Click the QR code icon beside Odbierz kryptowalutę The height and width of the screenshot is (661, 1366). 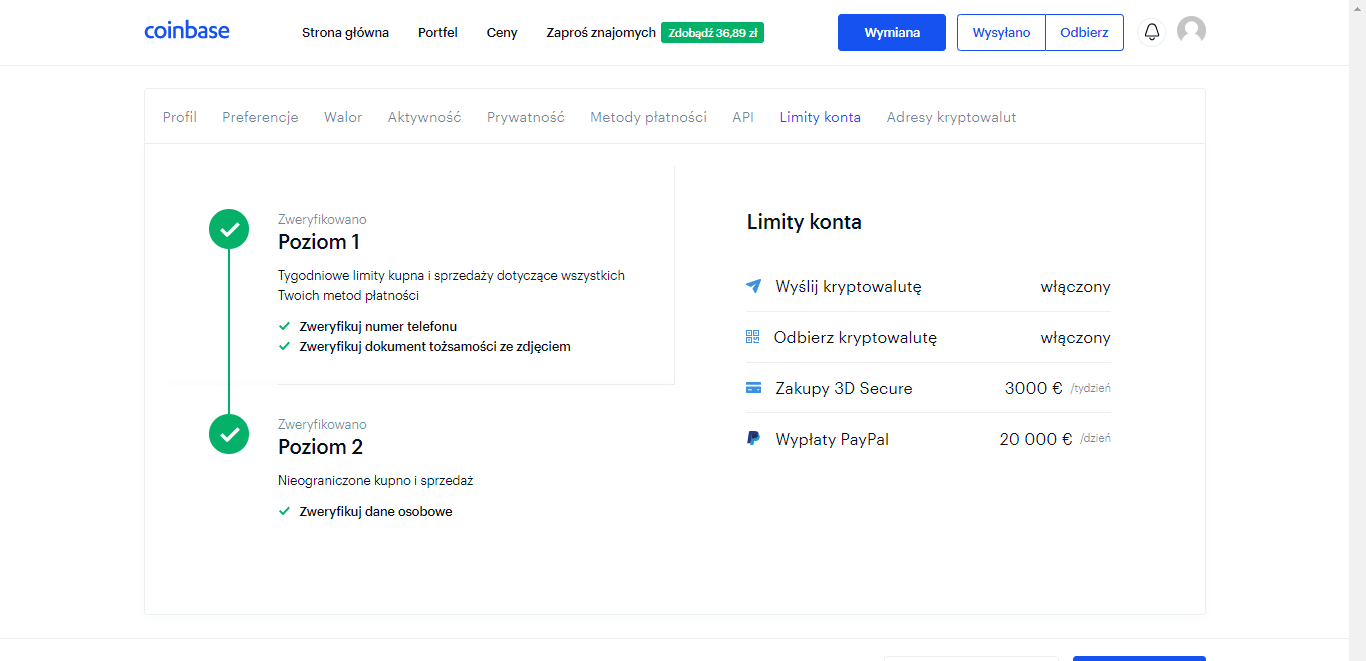pos(753,337)
